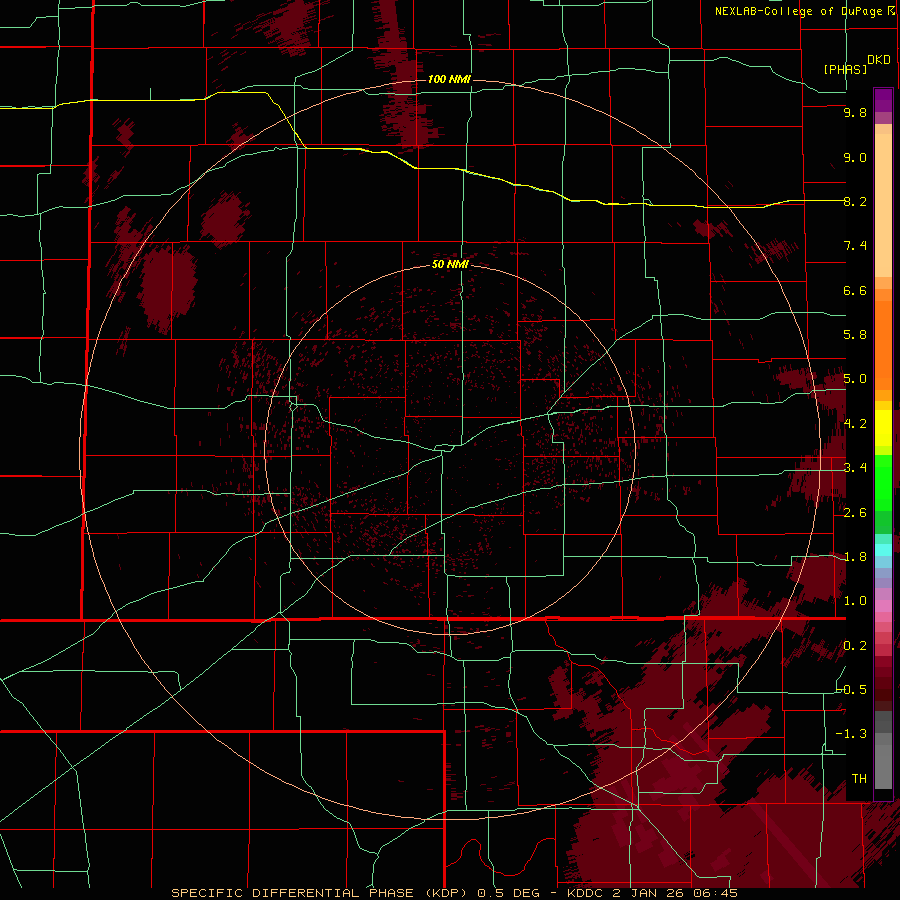900x900 pixels.
Task: Click the -0.5 scale value
Action: (x=852, y=690)
